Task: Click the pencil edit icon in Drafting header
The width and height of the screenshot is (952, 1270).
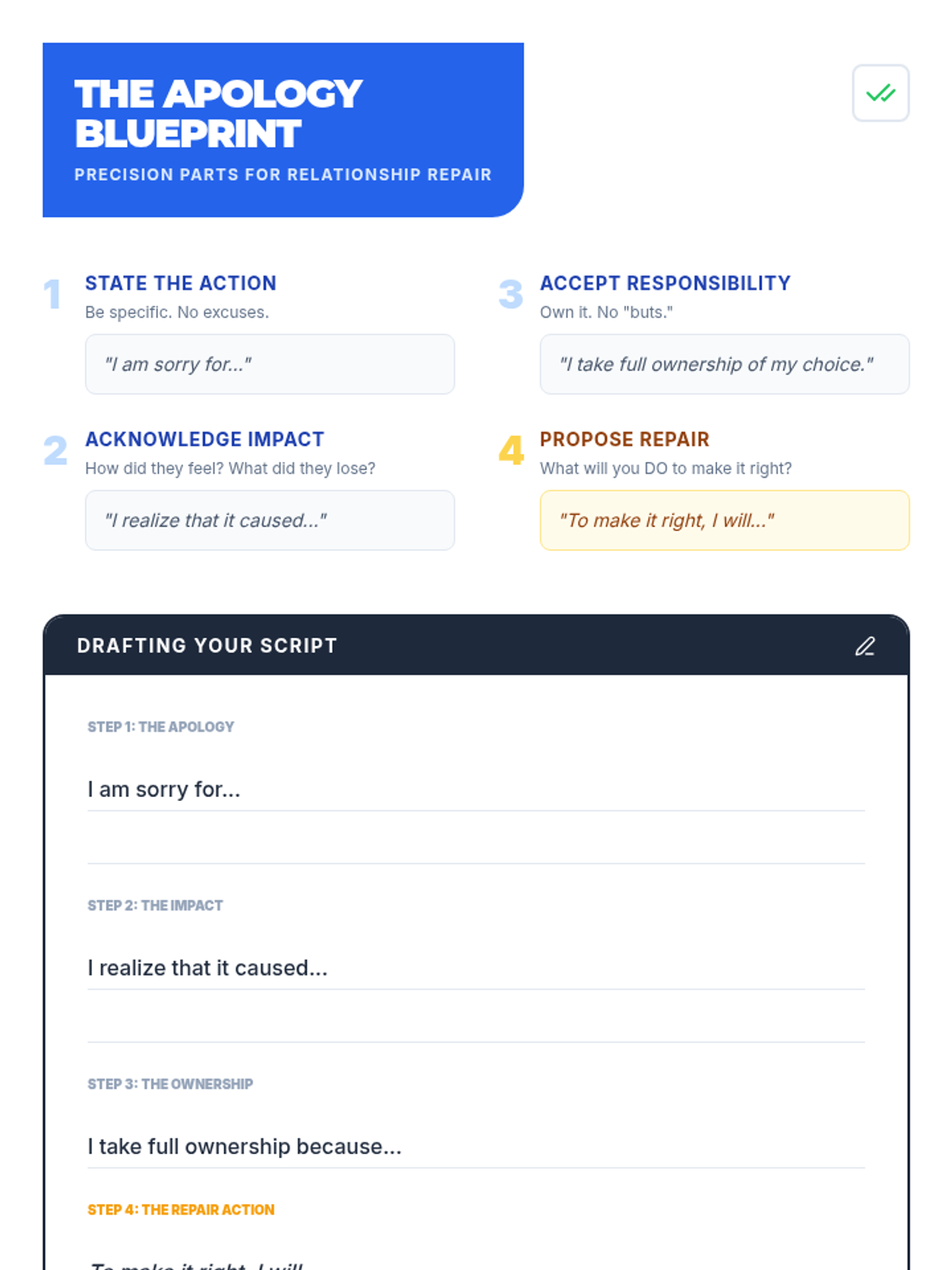Action: tap(865, 646)
